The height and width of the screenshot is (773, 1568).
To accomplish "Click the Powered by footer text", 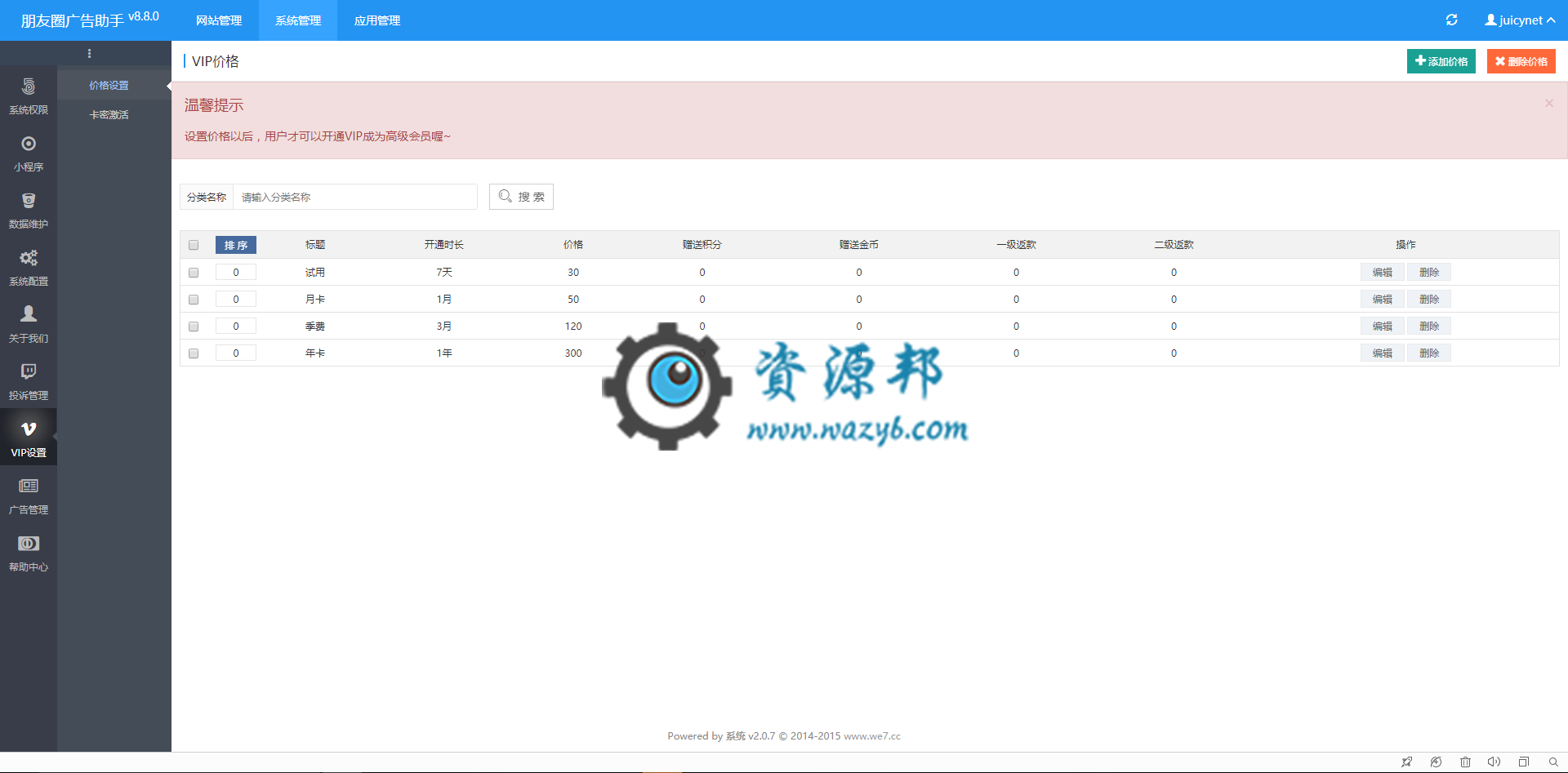I will click(x=784, y=736).
